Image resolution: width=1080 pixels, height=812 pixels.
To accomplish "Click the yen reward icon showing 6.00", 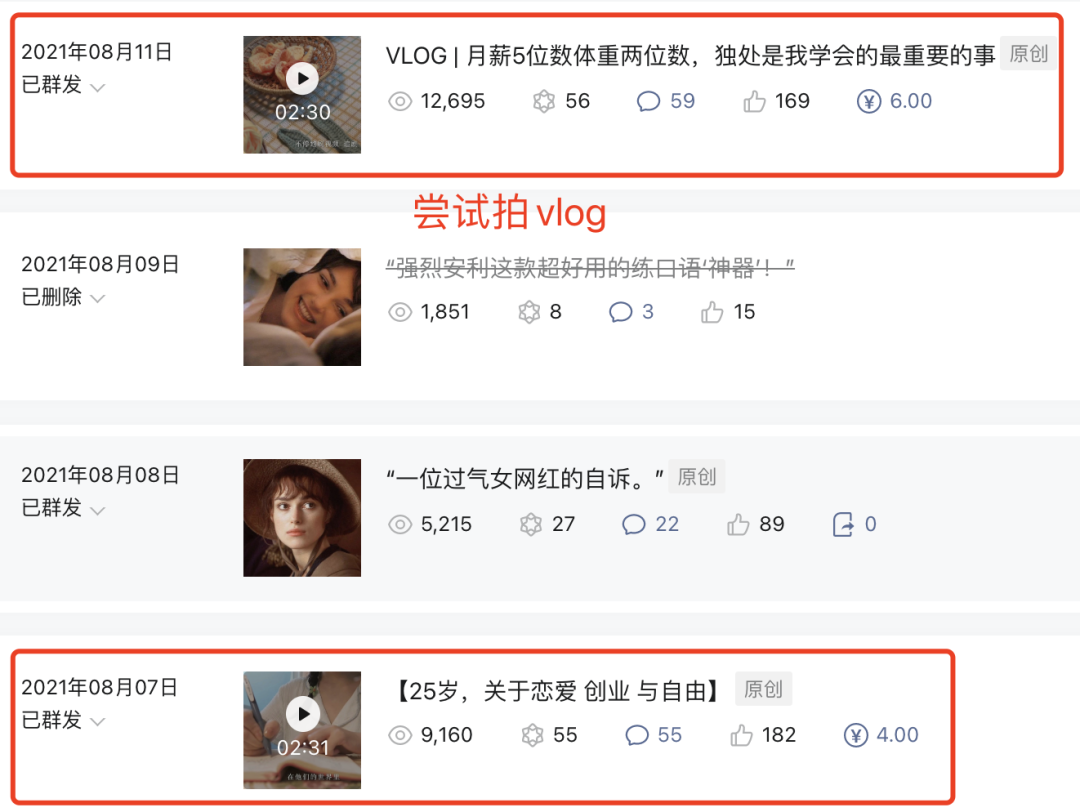I will (x=869, y=101).
